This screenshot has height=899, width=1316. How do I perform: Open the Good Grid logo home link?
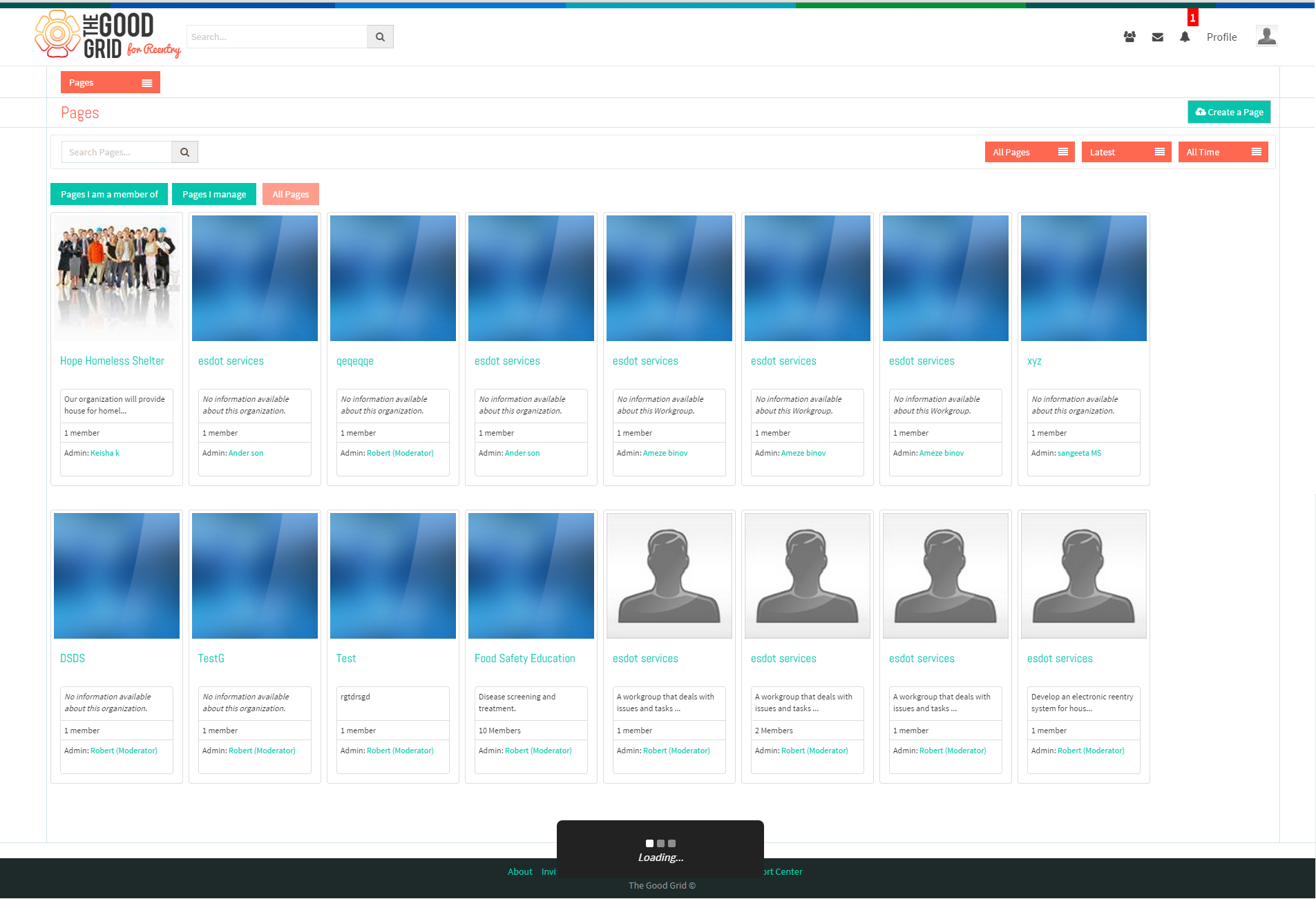pos(108,35)
